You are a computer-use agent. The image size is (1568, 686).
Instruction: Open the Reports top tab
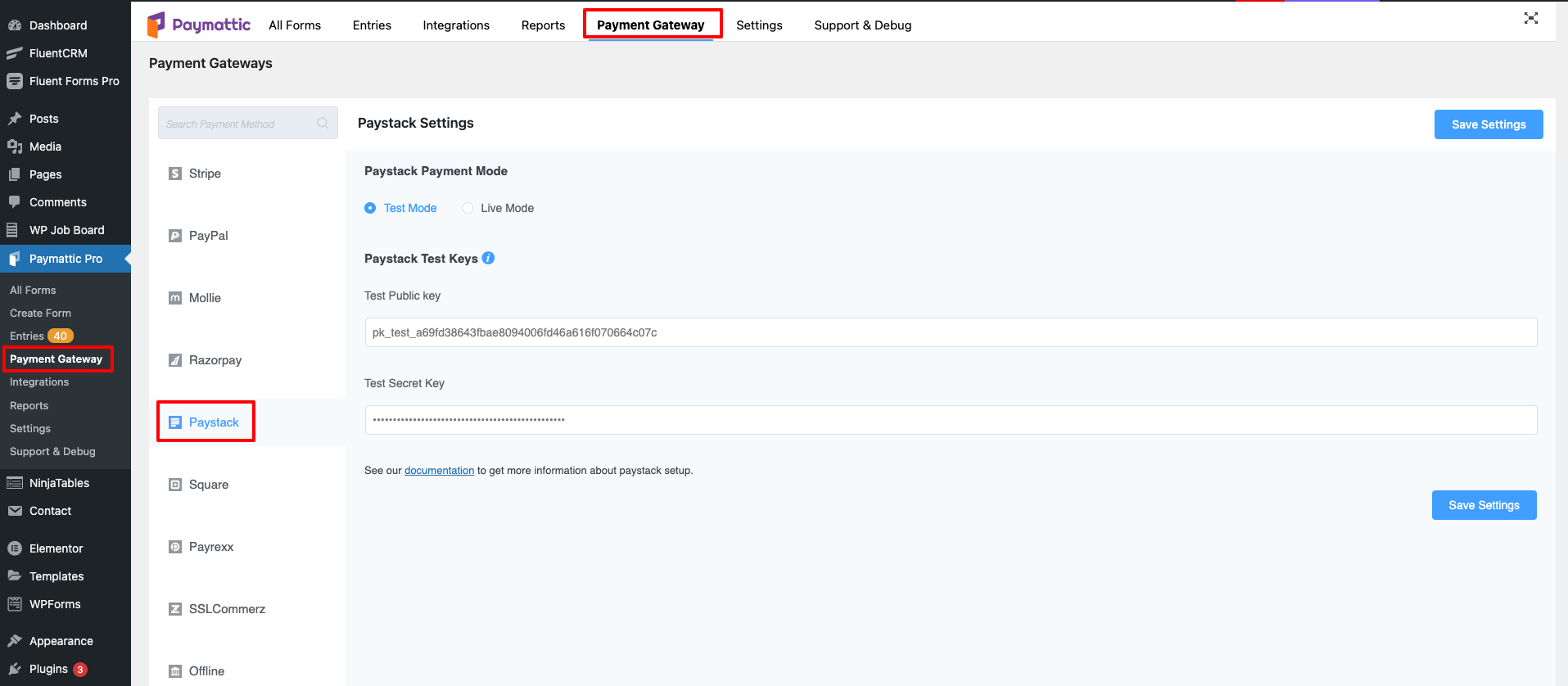coord(543,25)
